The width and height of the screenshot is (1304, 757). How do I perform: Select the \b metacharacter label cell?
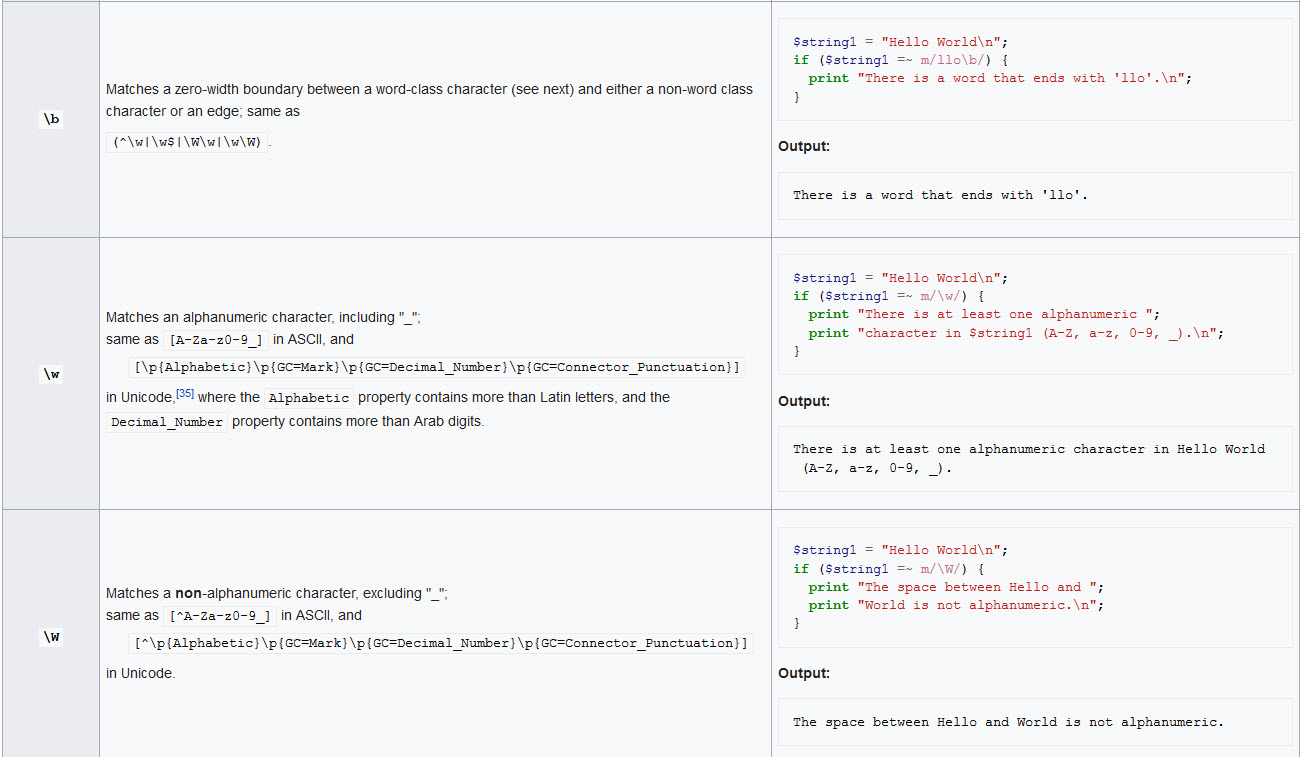(50, 119)
